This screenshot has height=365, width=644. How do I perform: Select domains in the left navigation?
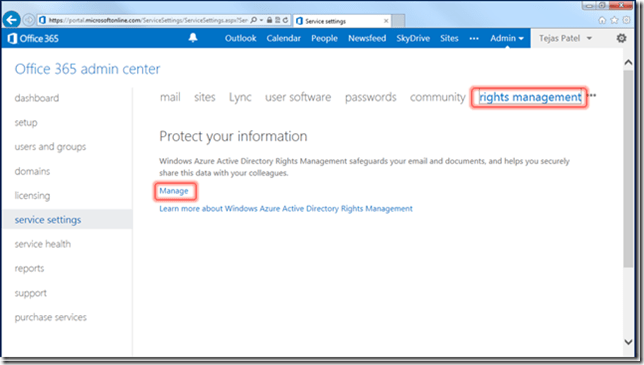pyautogui.click(x=32, y=171)
